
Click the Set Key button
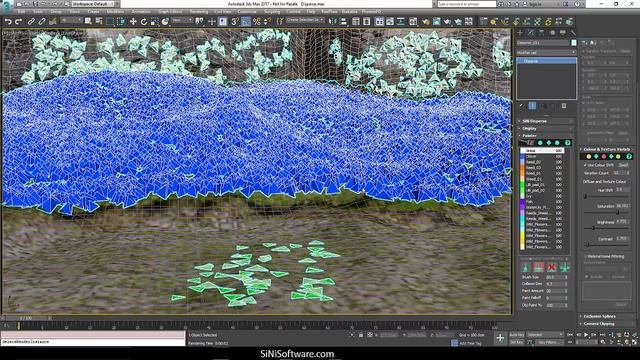coord(517,342)
